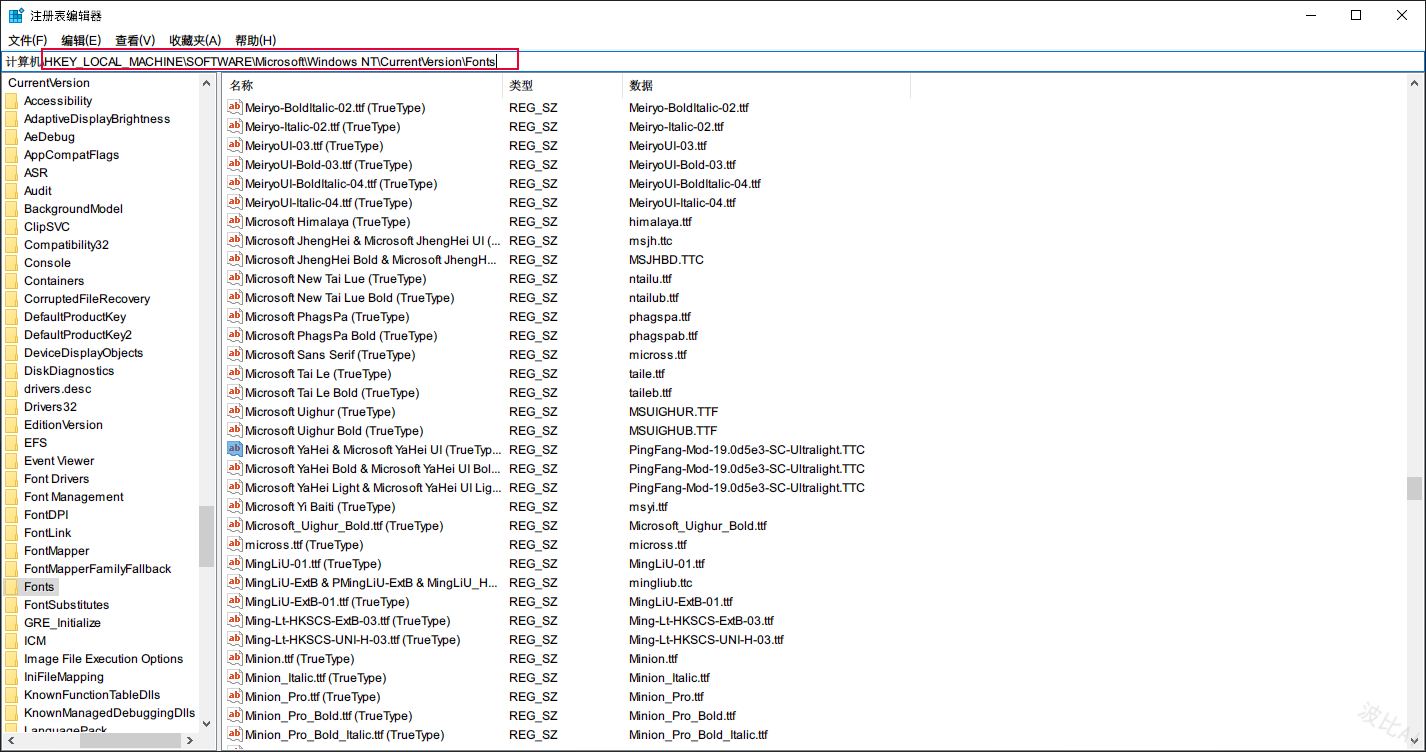
Task: Select the CorruptedFileRecovery key
Action: click(x=87, y=299)
